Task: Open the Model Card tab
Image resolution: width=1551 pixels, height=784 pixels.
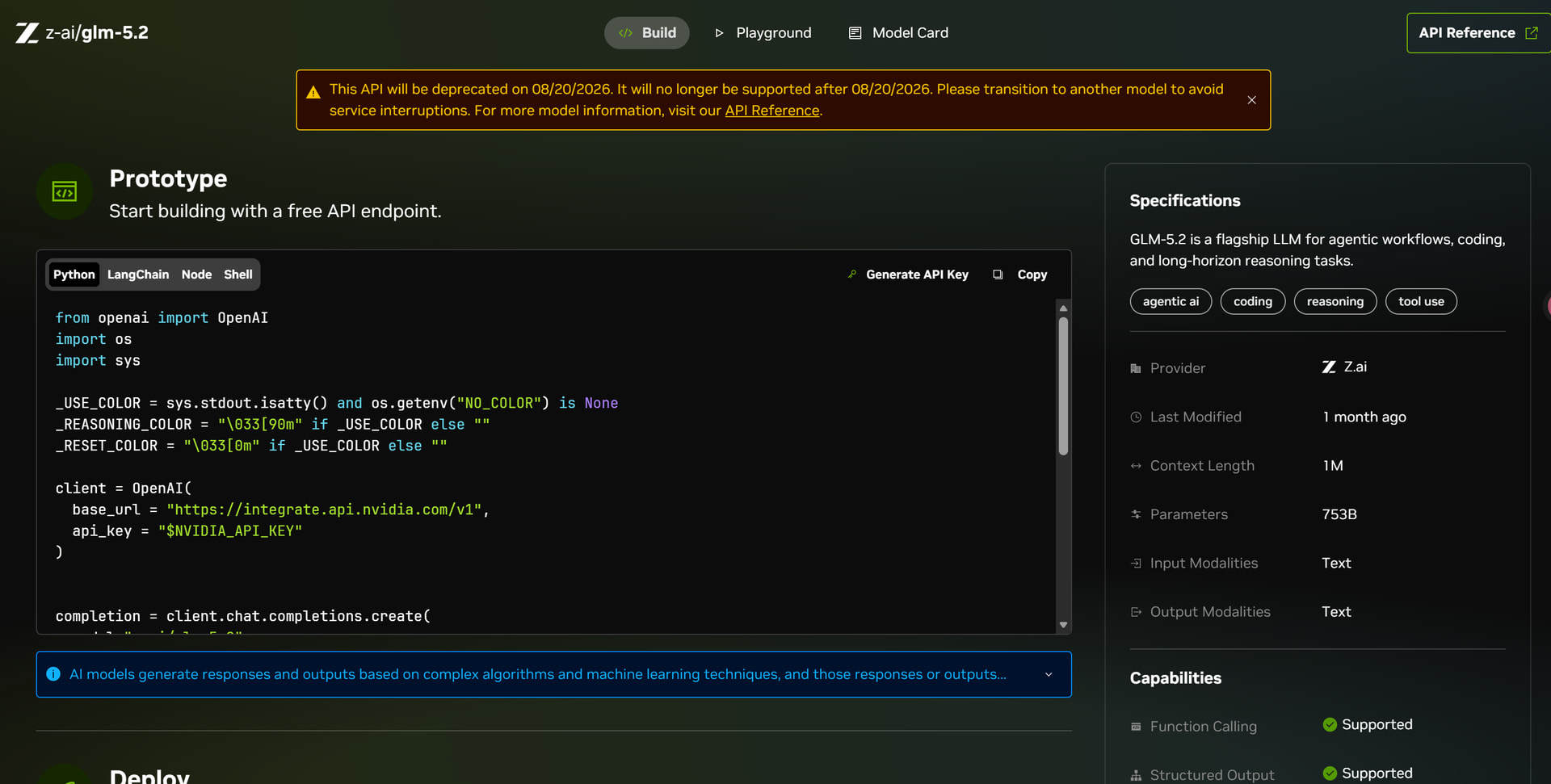Action: [x=898, y=33]
